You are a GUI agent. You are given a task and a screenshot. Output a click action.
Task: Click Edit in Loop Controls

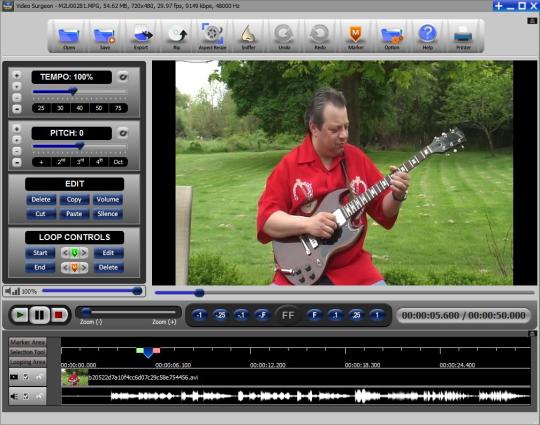point(108,253)
